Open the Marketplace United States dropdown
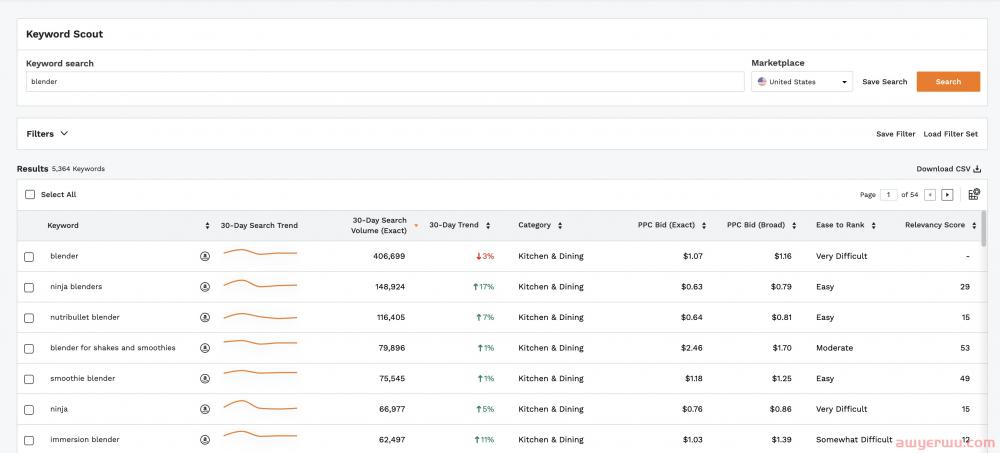Screen dimensions: 1000x453 tap(802, 82)
